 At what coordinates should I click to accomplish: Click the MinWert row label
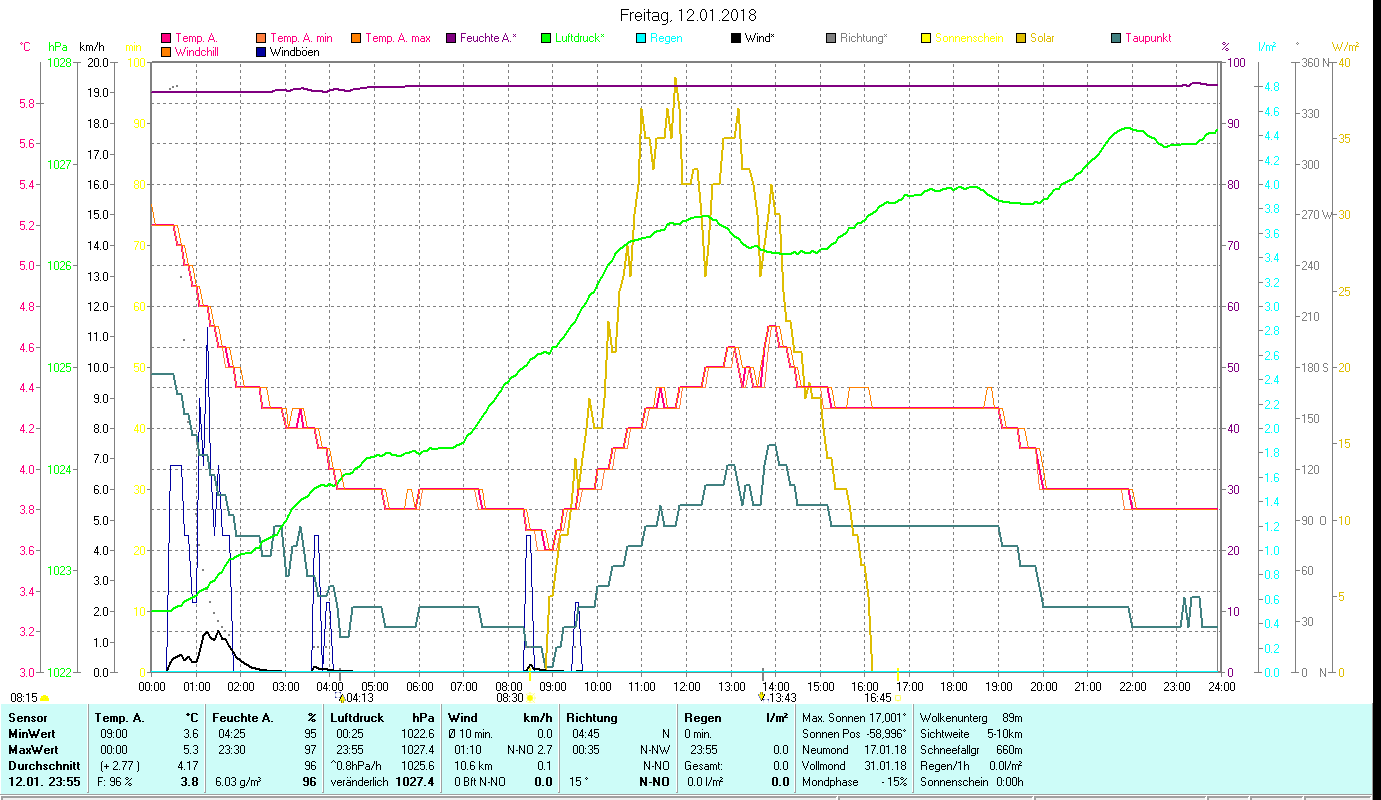click(31, 734)
